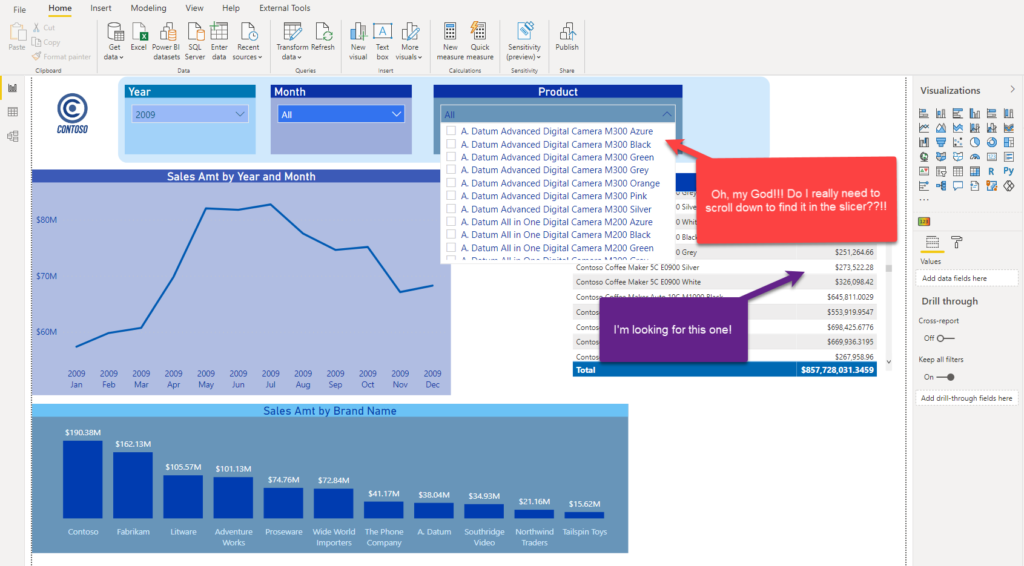Image resolution: width=1024 pixels, height=566 pixels.
Task: Expand Recent sources dropdown
Action: [x=248, y=42]
